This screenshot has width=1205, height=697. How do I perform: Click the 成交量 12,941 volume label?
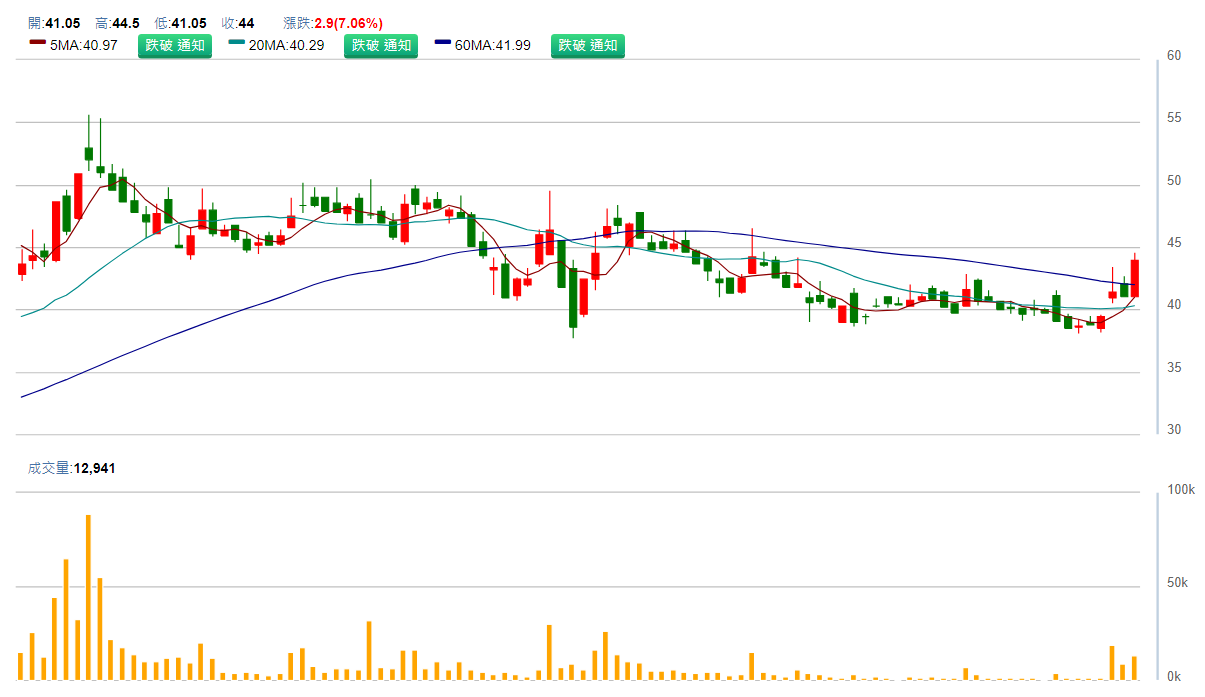click(71, 468)
